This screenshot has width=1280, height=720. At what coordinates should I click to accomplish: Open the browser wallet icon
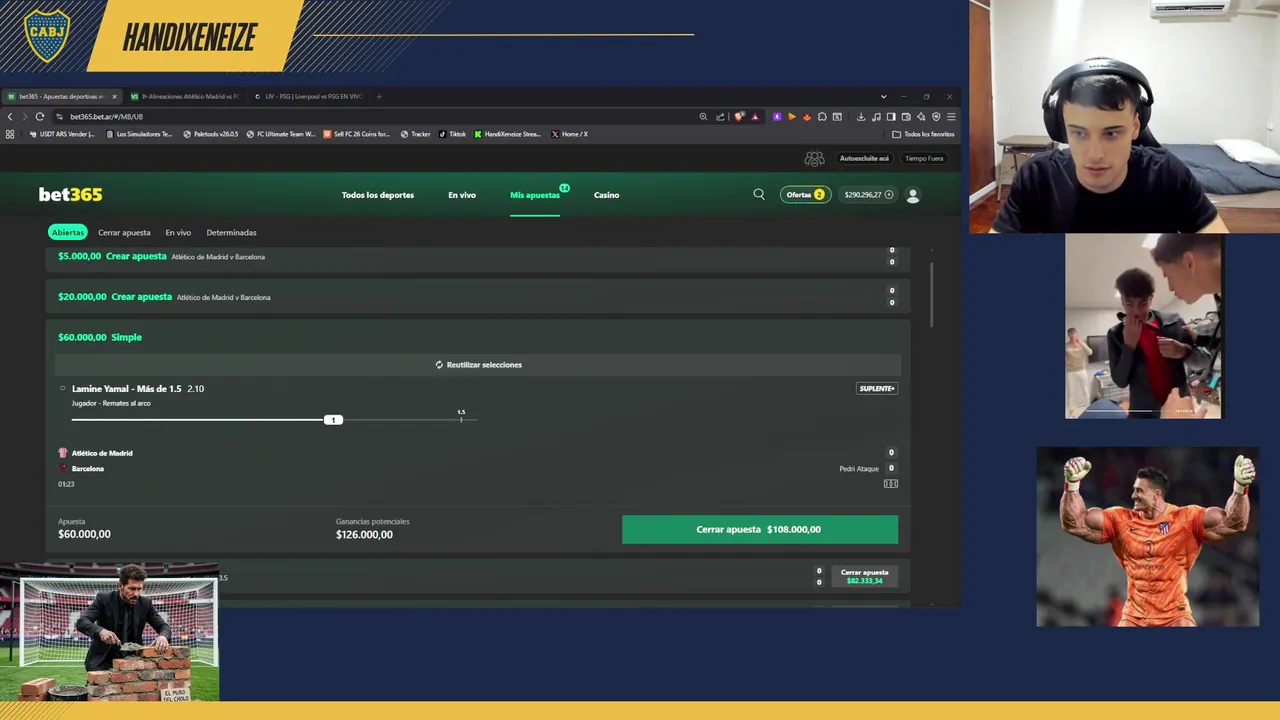pos(906,117)
